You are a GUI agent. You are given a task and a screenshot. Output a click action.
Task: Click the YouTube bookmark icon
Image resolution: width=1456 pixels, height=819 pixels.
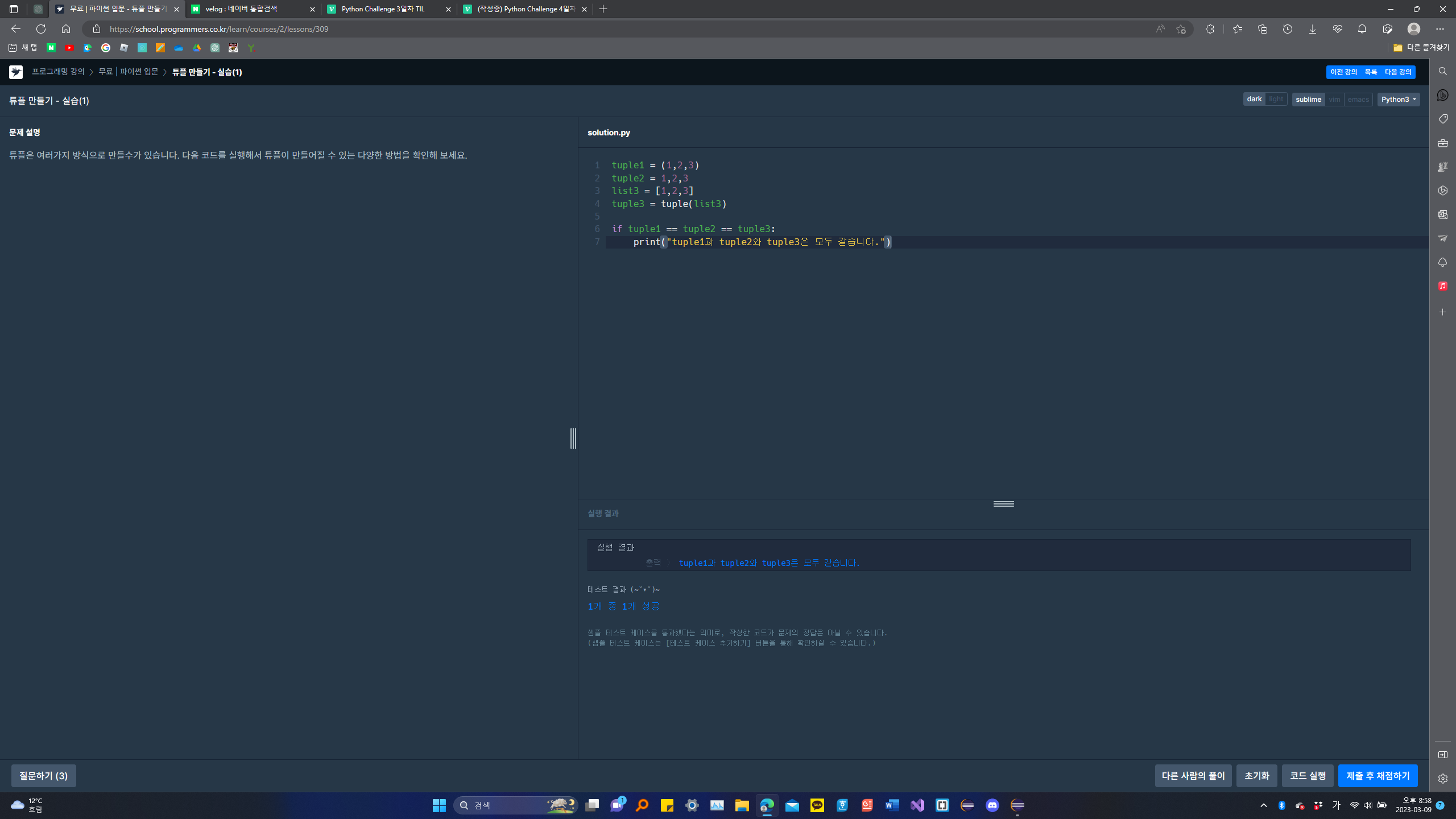69,48
